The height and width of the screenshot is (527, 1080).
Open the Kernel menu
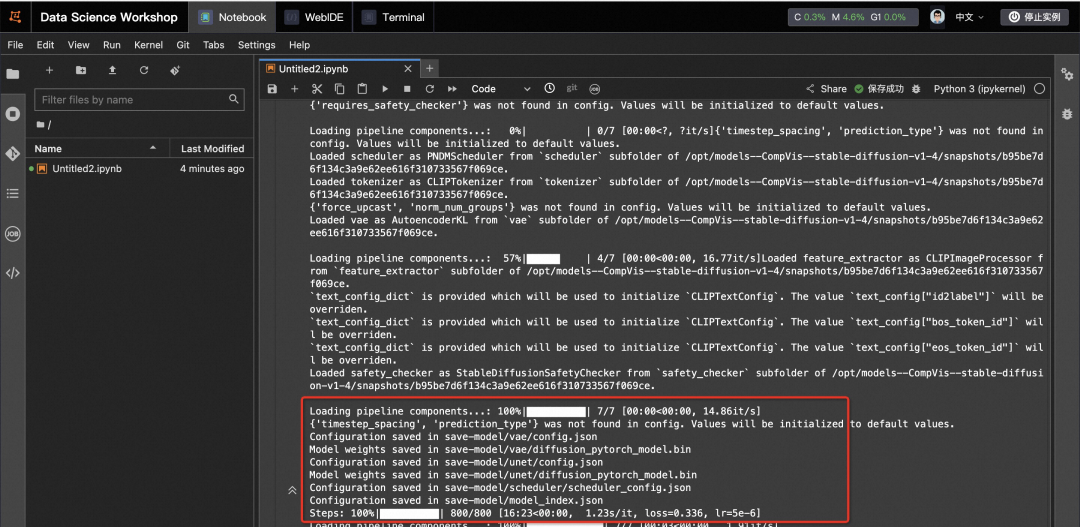click(x=148, y=45)
